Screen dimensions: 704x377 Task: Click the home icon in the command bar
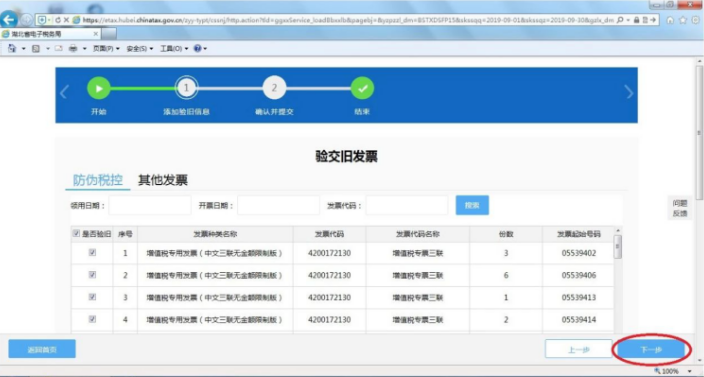point(12,48)
